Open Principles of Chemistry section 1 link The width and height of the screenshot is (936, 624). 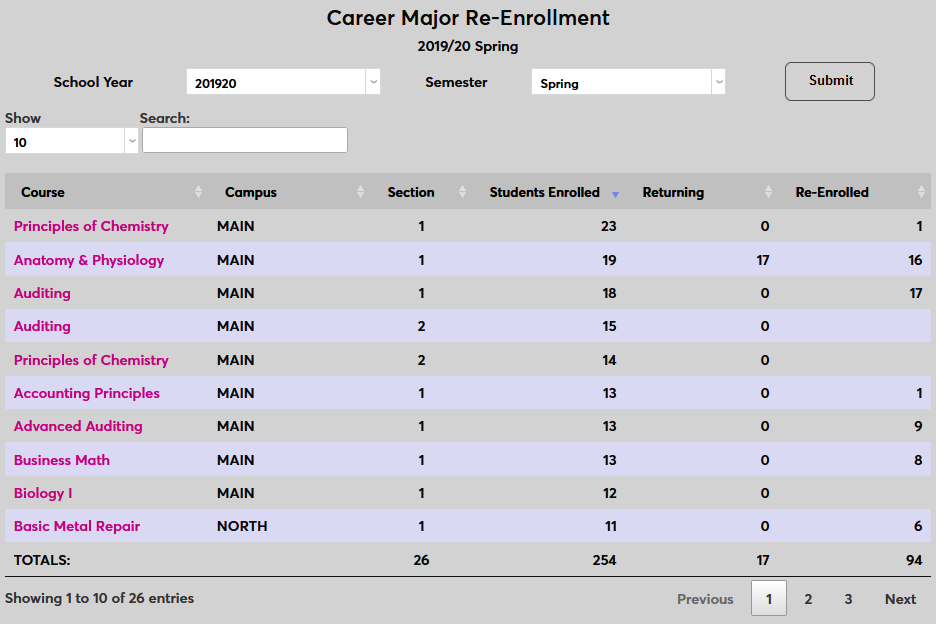pyautogui.click(x=91, y=226)
